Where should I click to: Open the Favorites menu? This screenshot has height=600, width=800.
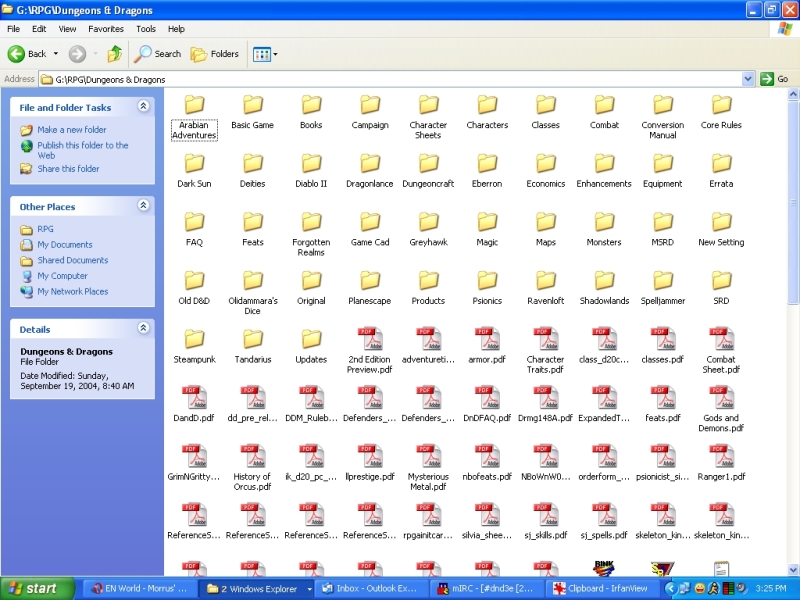point(106,29)
